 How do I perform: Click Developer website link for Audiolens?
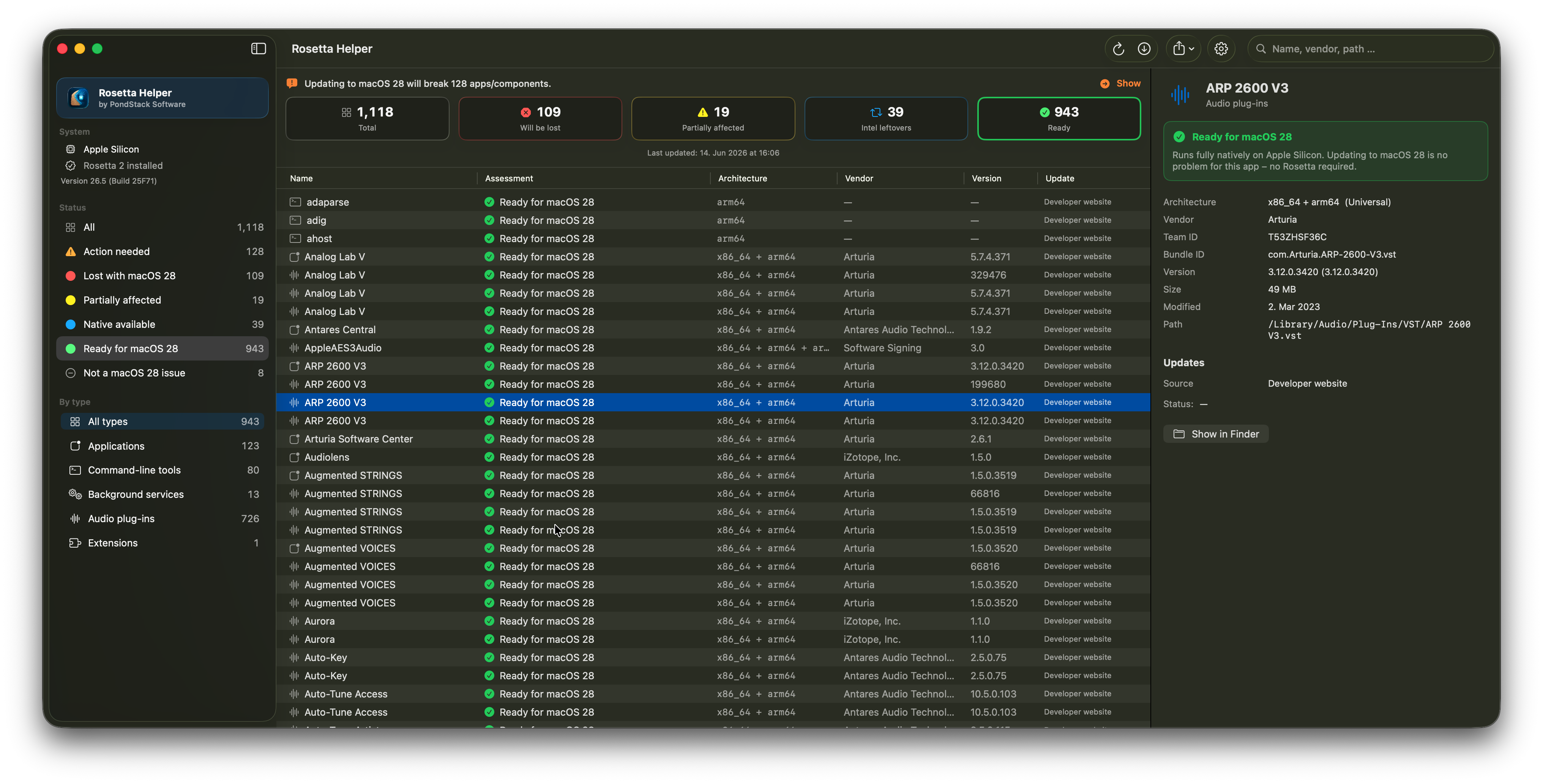click(x=1077, y=457)
